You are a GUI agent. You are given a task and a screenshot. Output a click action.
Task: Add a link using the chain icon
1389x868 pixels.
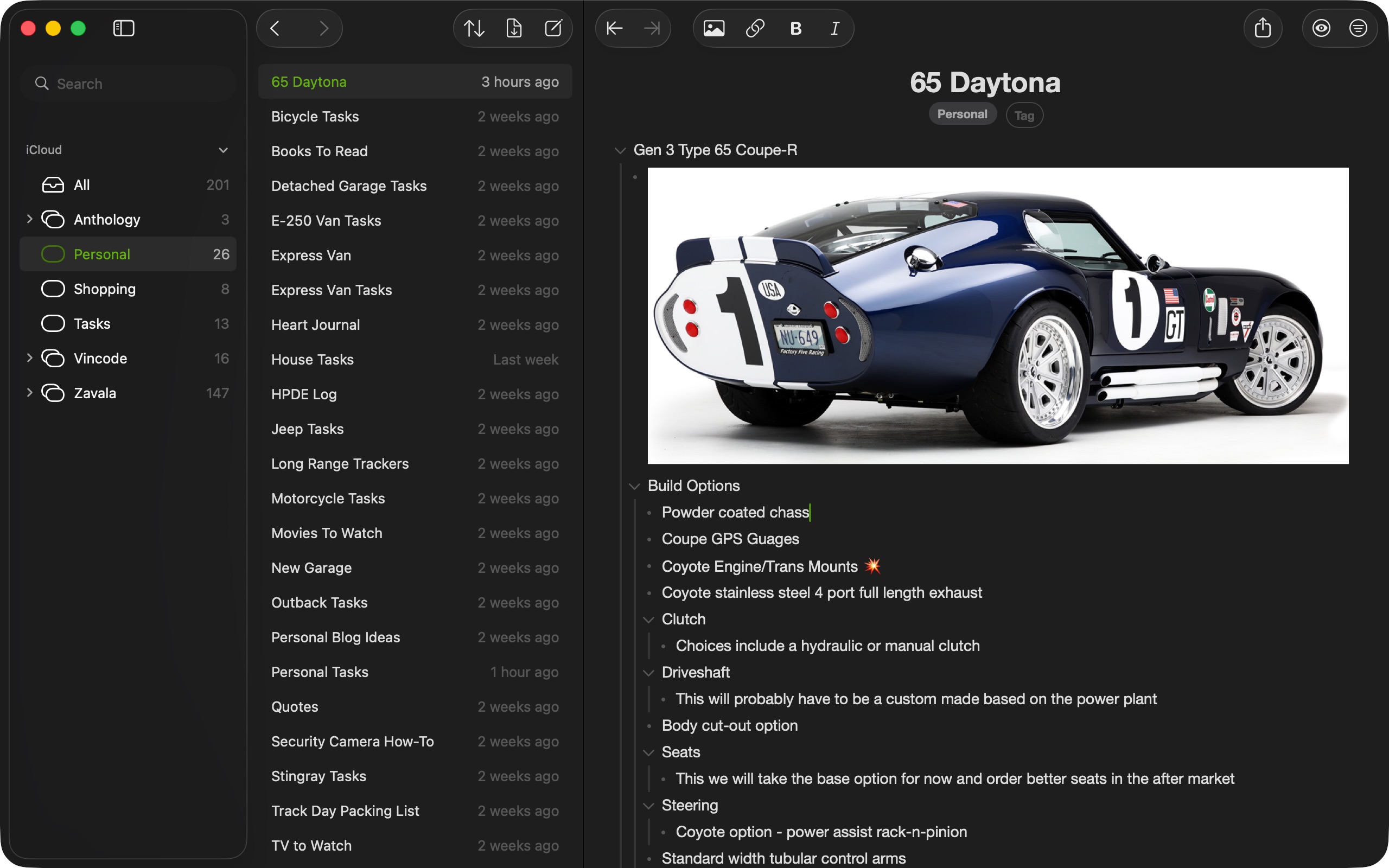(x=755, y=28)
